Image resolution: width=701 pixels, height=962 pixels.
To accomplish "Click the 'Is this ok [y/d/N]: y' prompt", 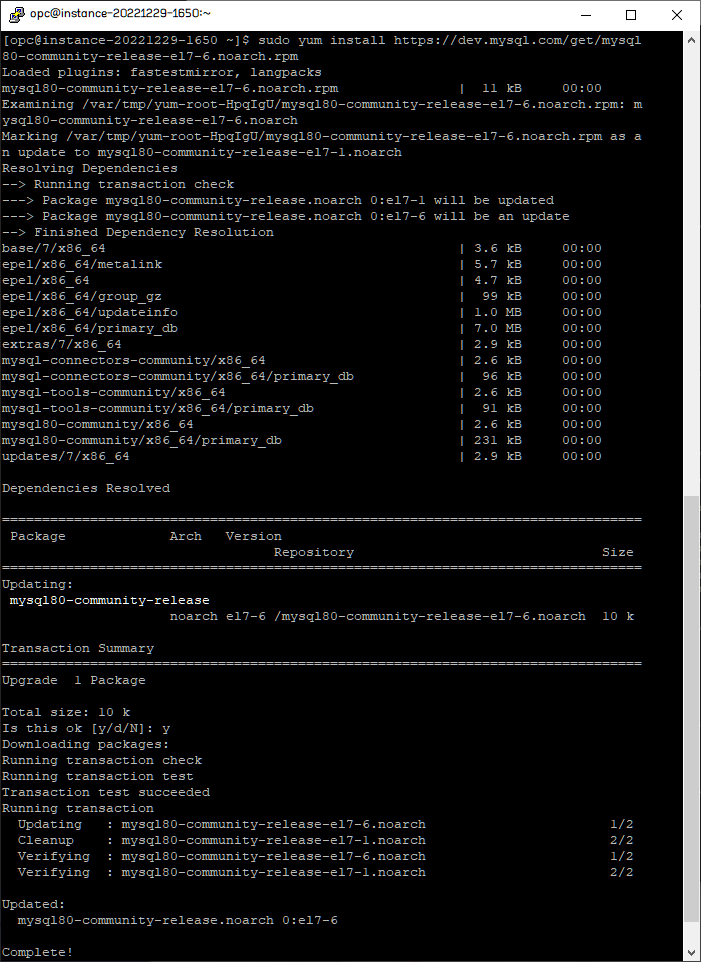I will 86,728.
